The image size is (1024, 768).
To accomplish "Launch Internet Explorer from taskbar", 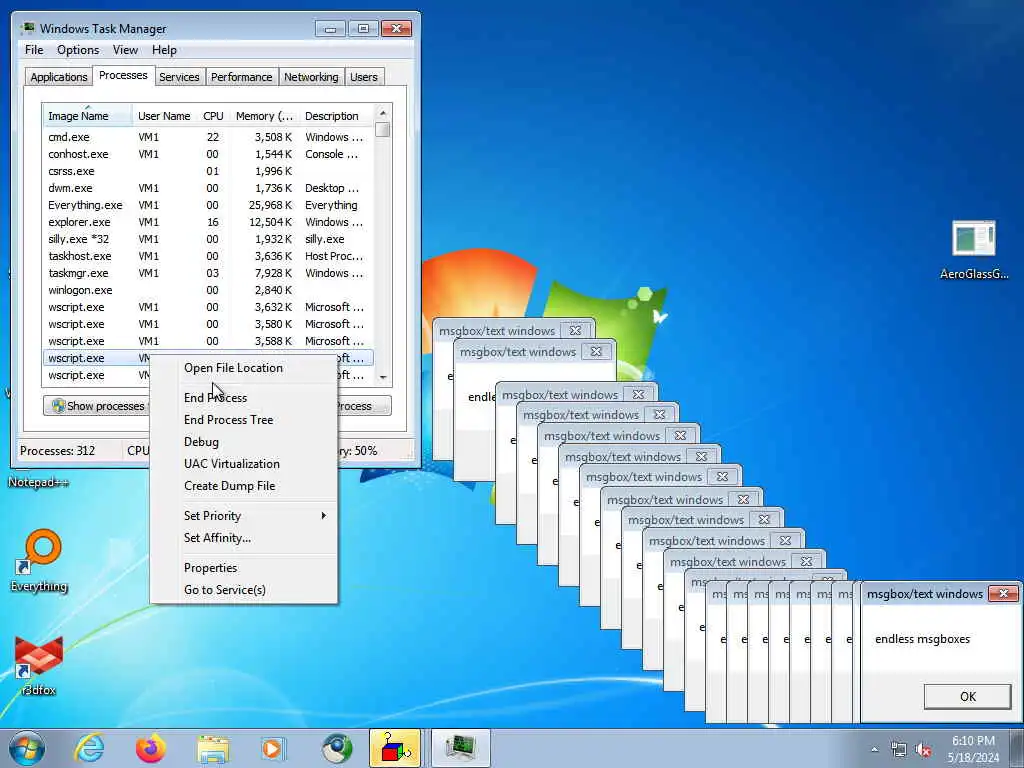I will click(89, 748).
